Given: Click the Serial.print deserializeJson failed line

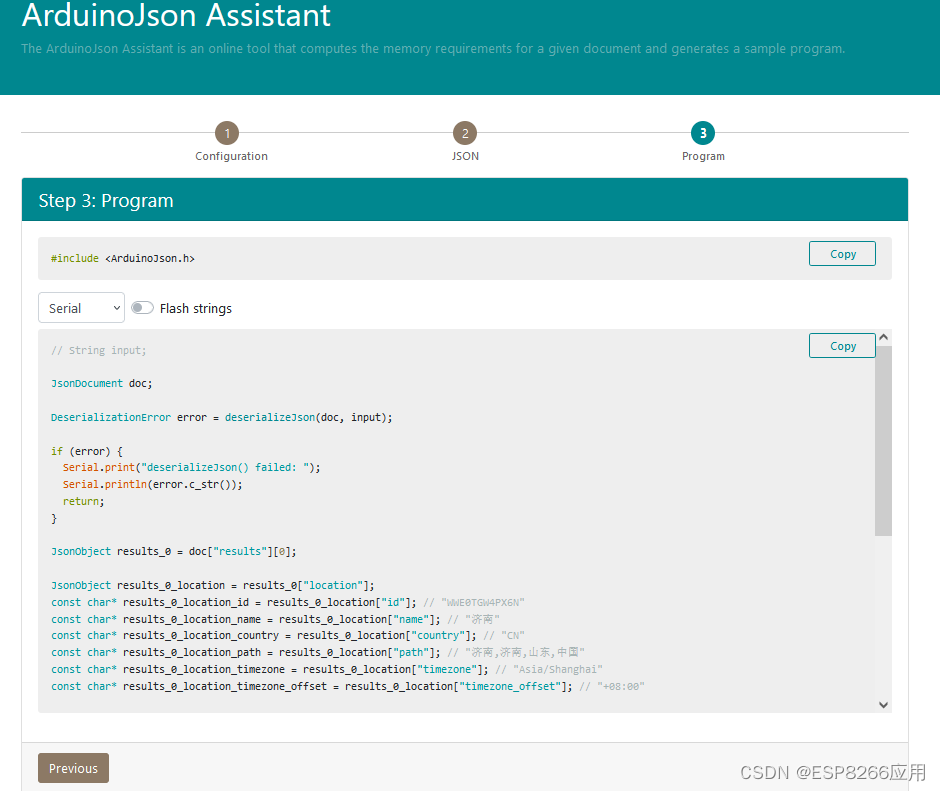Looking at the screenshot, I should point(192,467).
